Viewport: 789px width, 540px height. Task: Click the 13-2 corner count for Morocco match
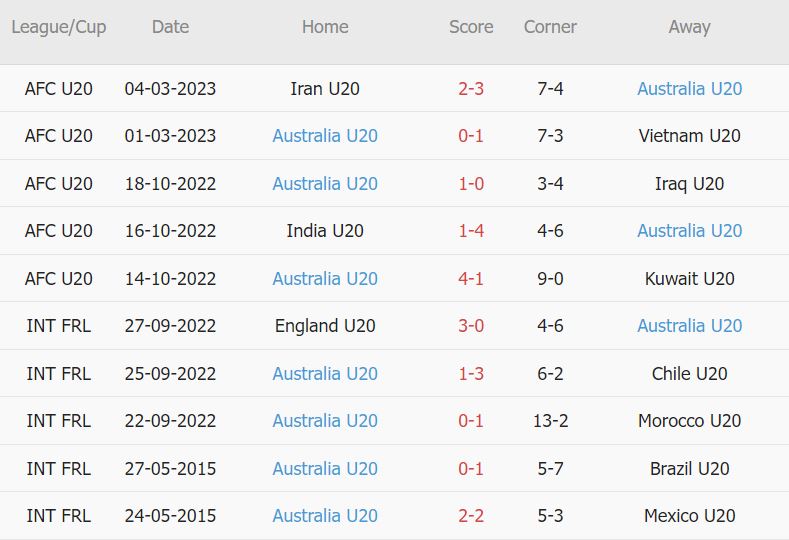coord(550,421)
